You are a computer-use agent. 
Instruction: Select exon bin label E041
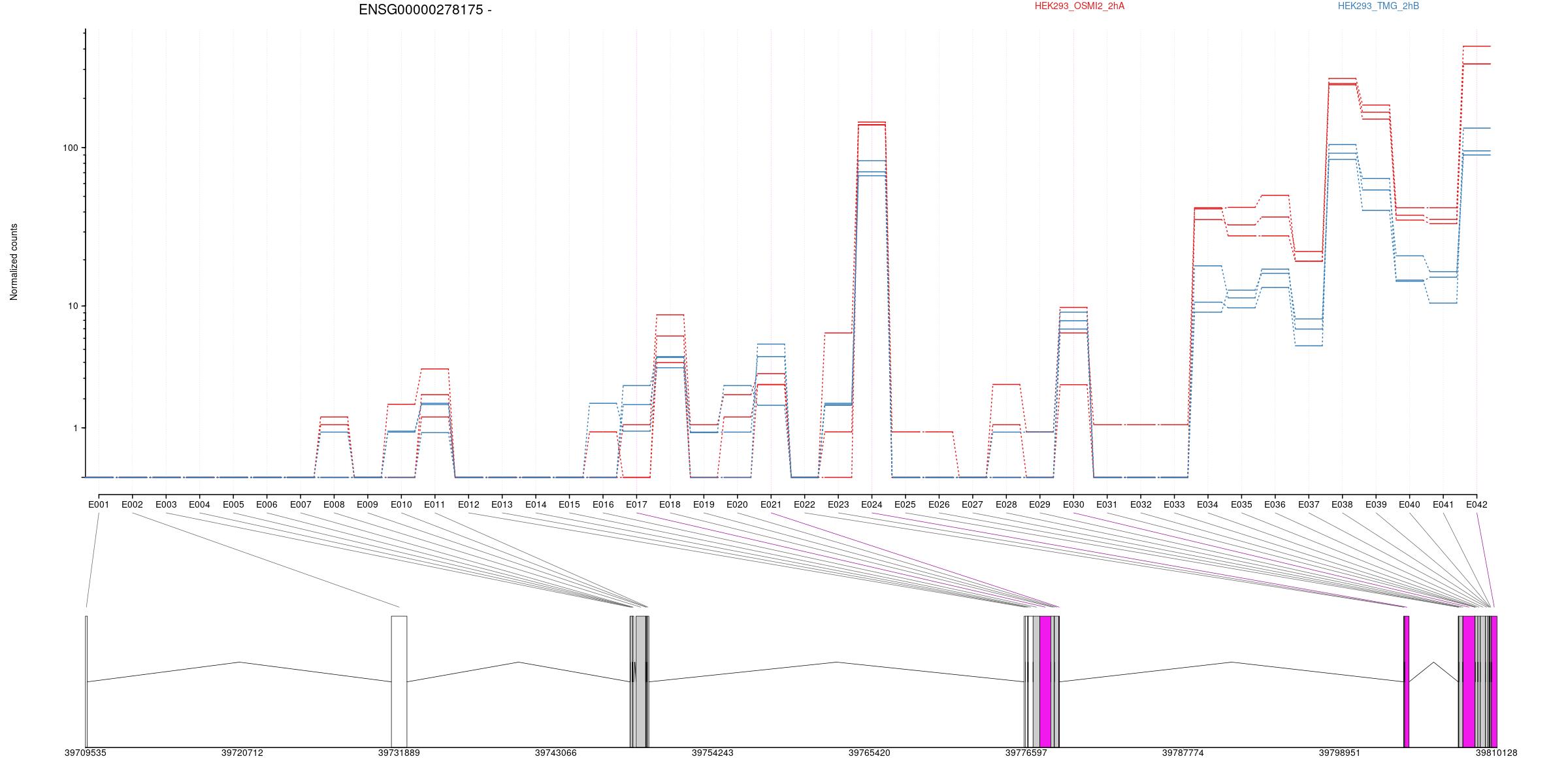point(1443,504)
